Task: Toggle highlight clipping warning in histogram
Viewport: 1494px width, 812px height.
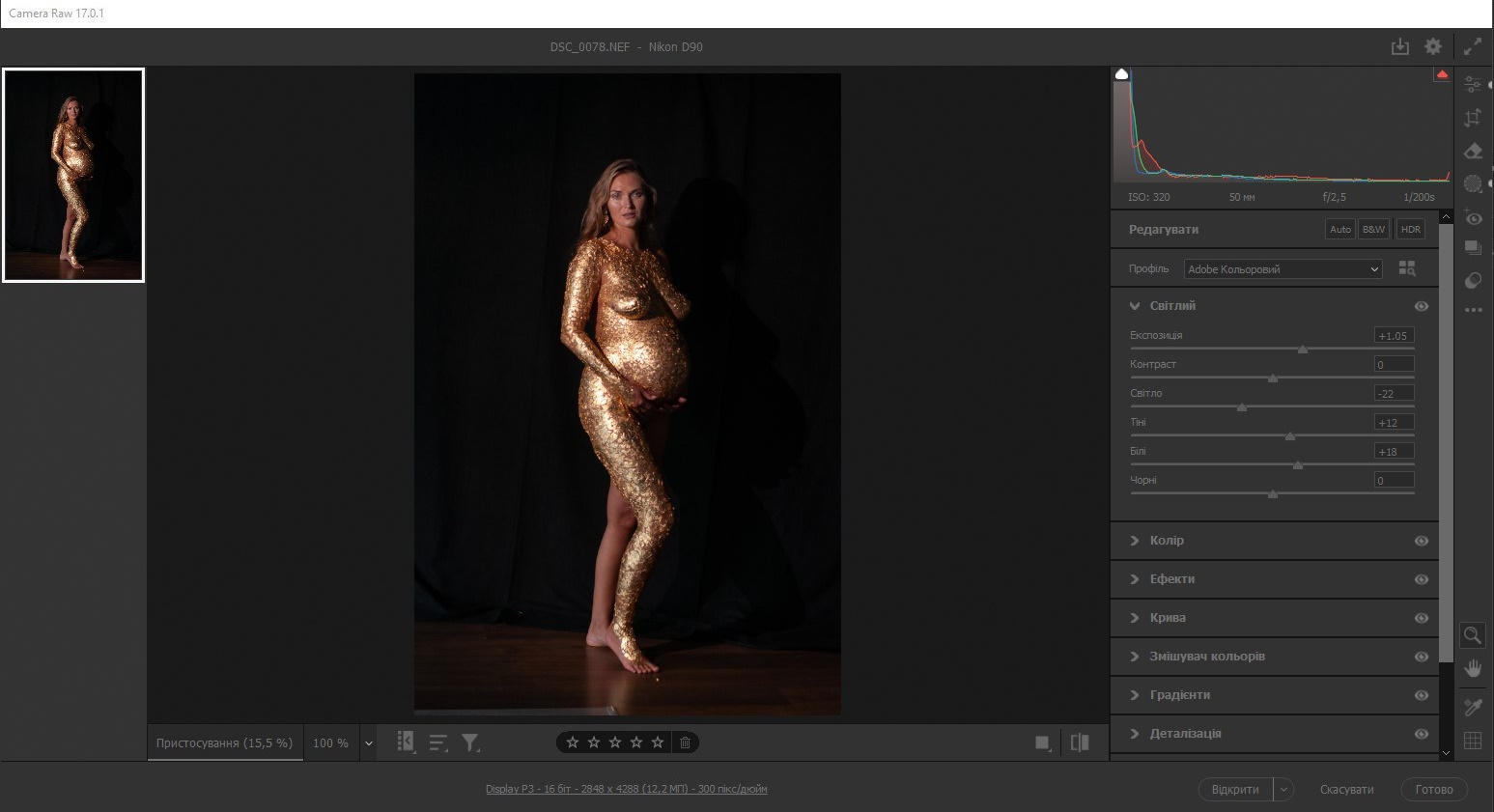Action: tap(1442, 74)
